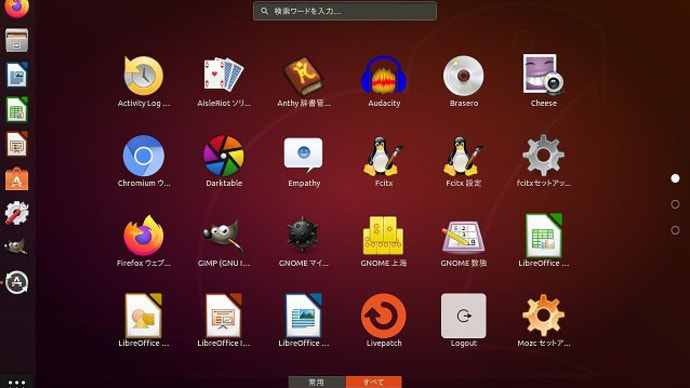
Task: Open system settings tool in dock
Action: 17,213
